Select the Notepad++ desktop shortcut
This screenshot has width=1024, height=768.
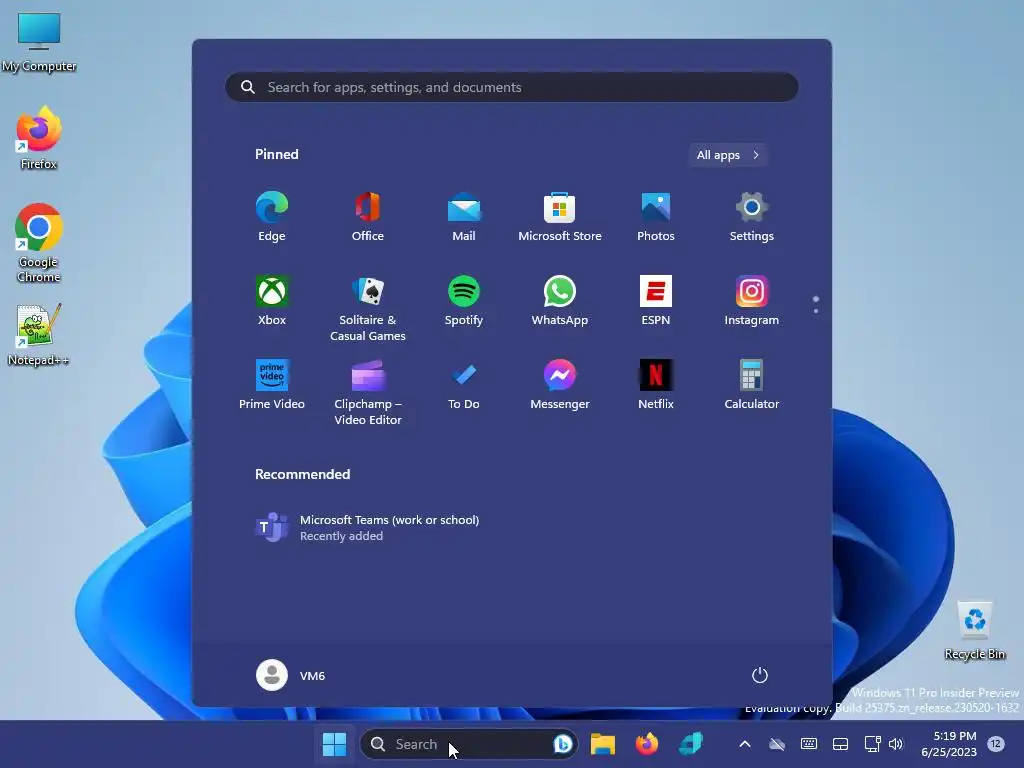pos(39,334)
